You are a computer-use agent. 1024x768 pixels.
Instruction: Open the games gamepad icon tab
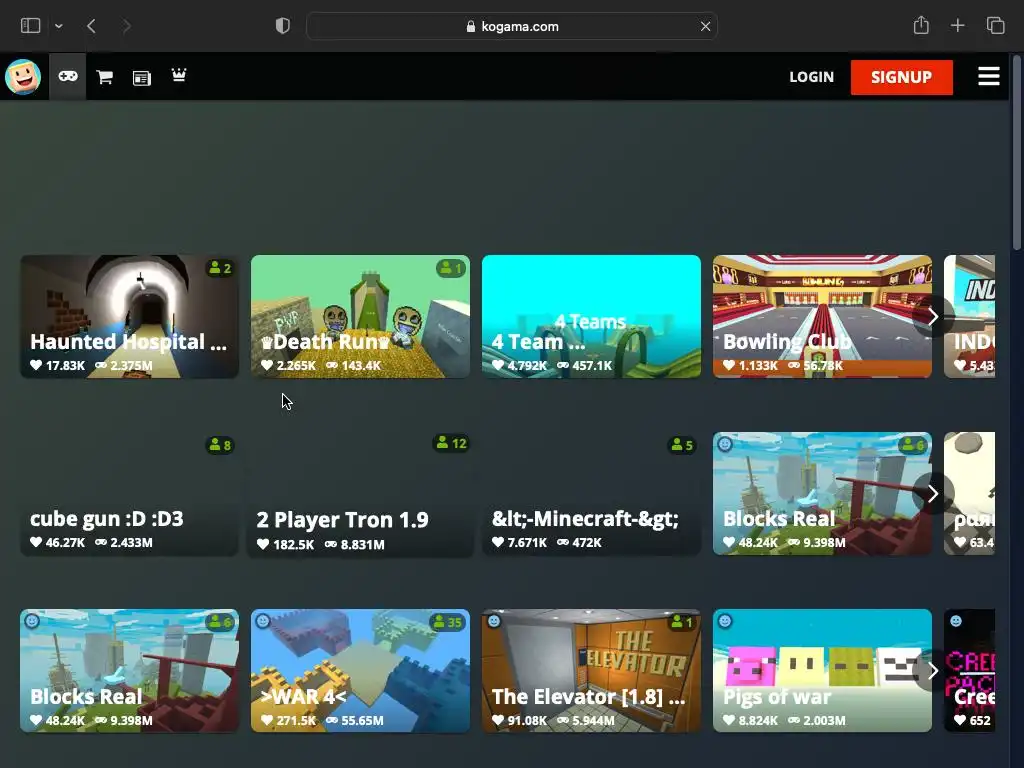point(68,76)
